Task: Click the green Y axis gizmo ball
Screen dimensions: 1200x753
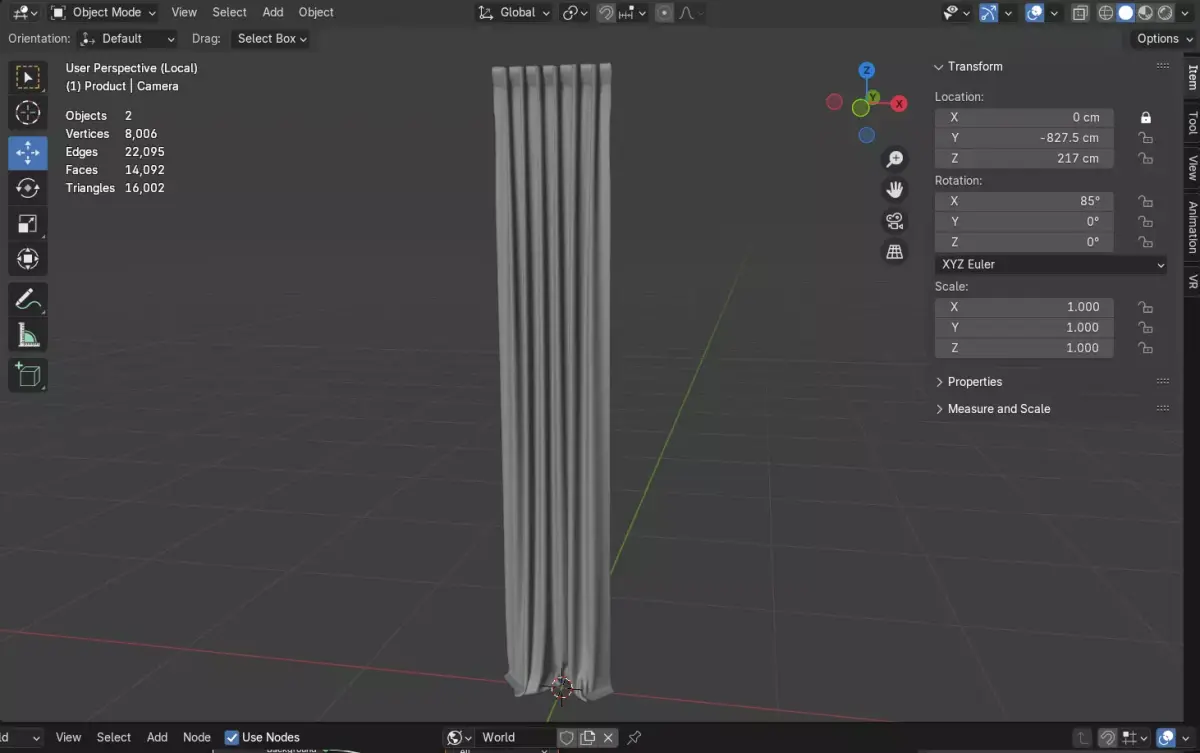Action: click(873, 97)
